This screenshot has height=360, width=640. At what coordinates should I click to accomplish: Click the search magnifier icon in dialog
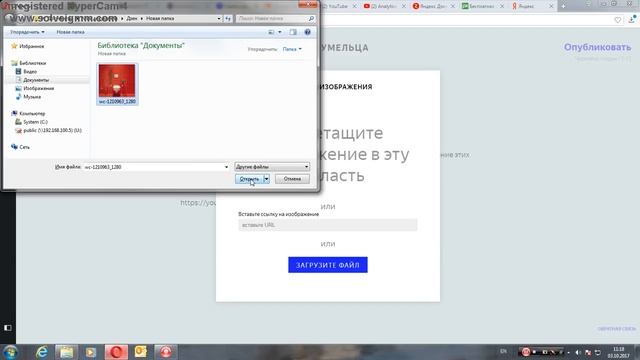pyautogui.click(x=311, y=18)
